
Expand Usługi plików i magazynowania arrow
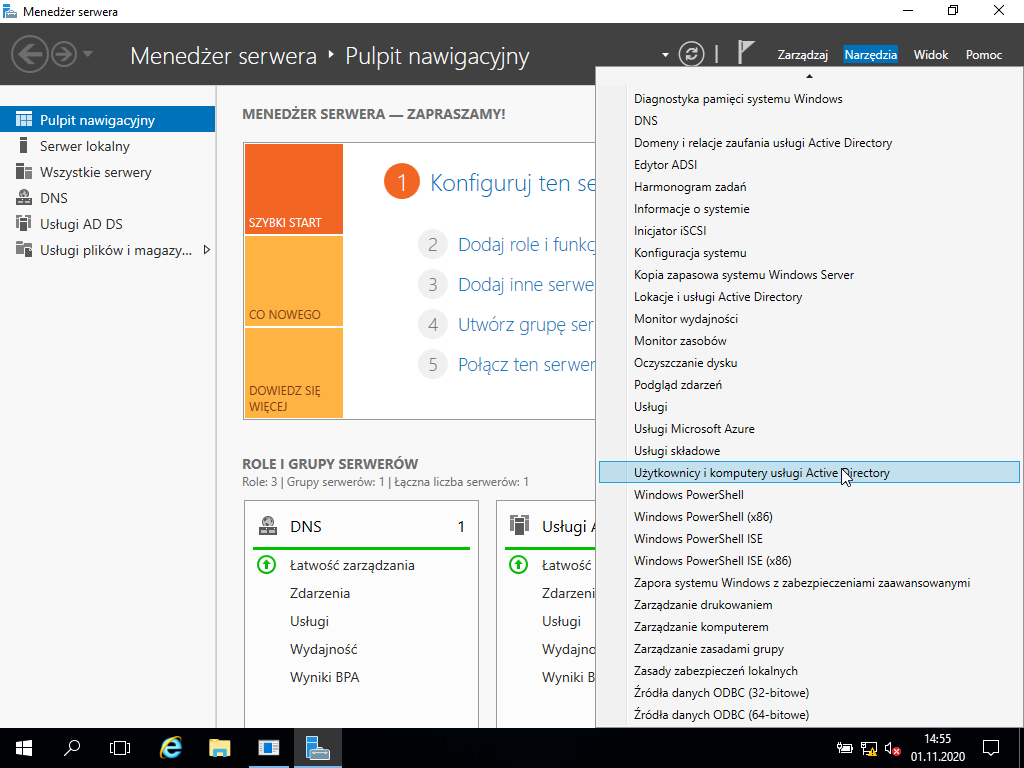tap(206, 249)
